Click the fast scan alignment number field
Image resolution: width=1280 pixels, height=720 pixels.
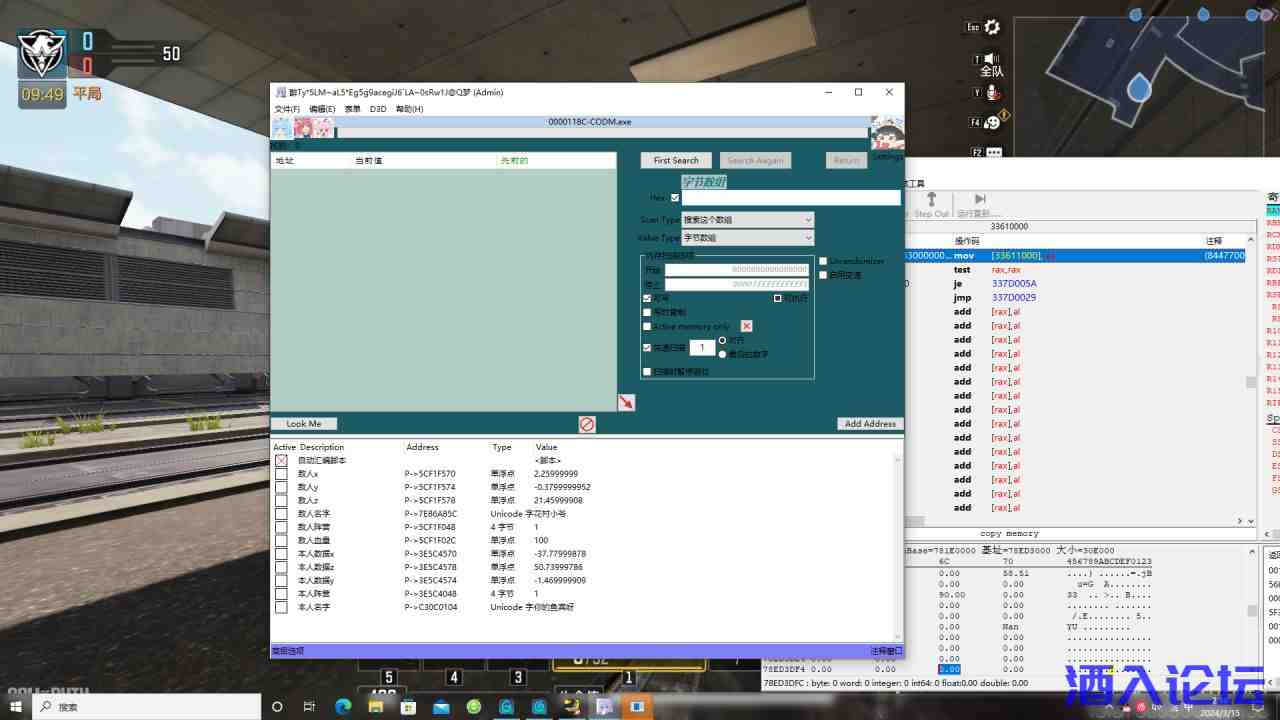702,348
